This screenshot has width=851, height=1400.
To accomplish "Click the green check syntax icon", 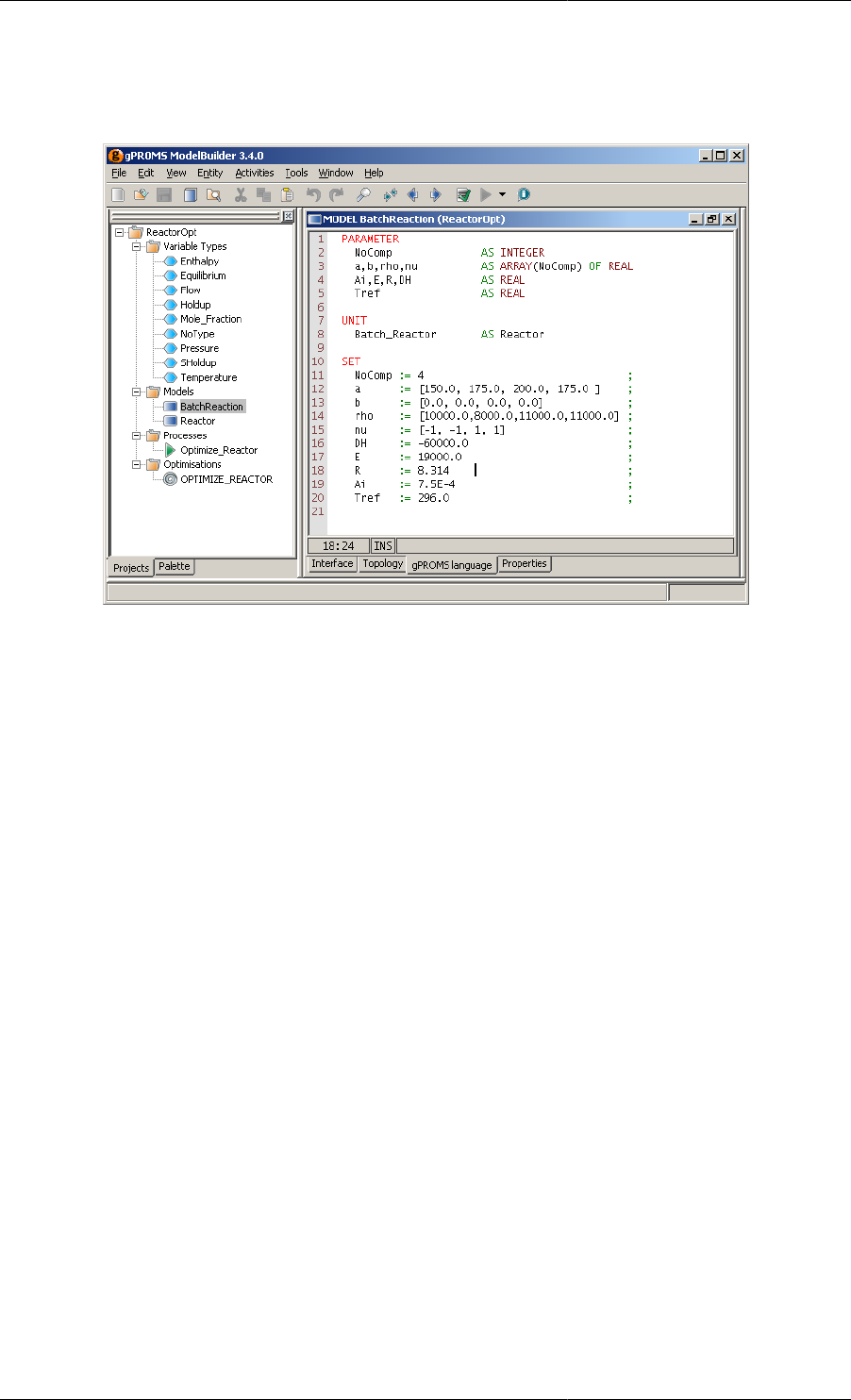I will [x=463, y=194].
